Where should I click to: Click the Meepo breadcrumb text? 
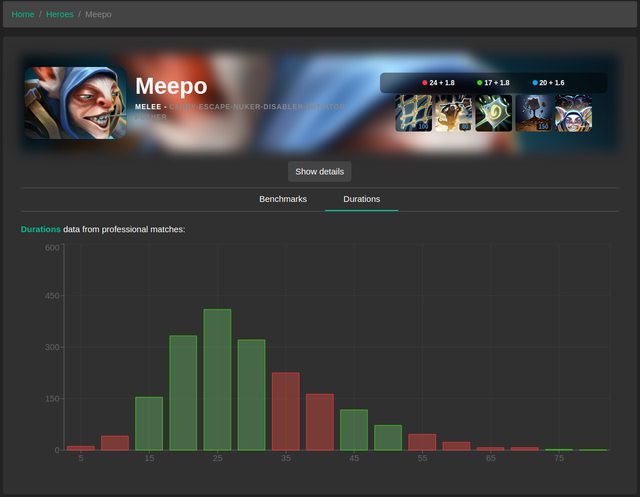pos(98,14)
